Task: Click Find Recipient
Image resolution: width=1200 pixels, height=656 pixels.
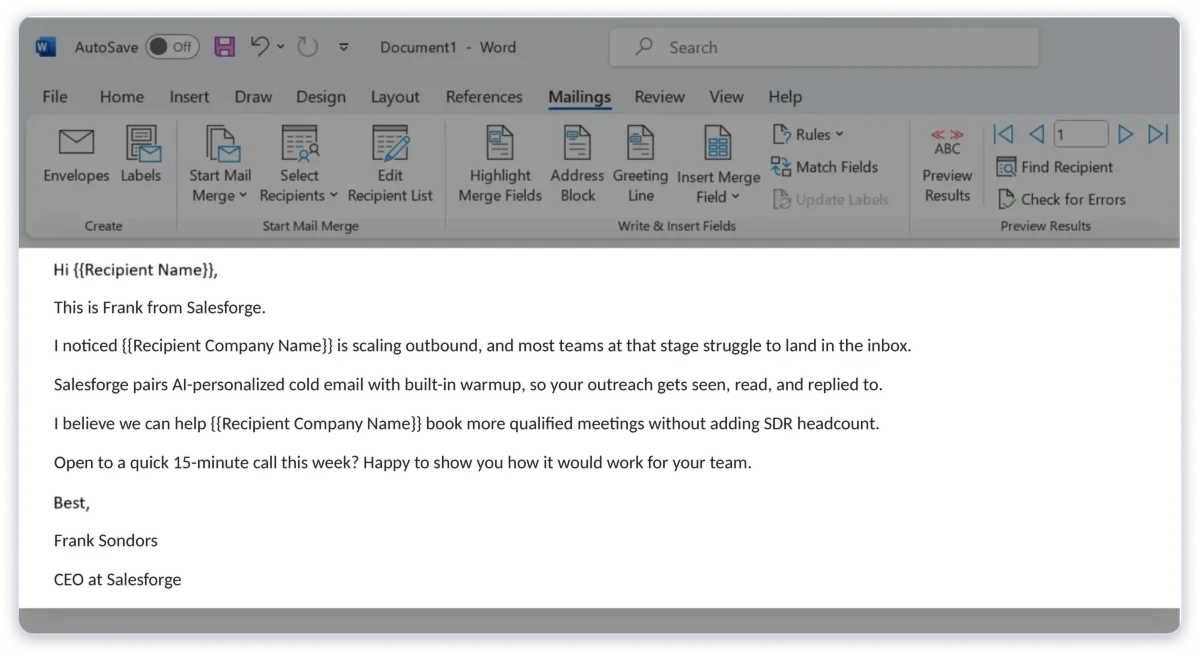Action: coord(1055,167)
